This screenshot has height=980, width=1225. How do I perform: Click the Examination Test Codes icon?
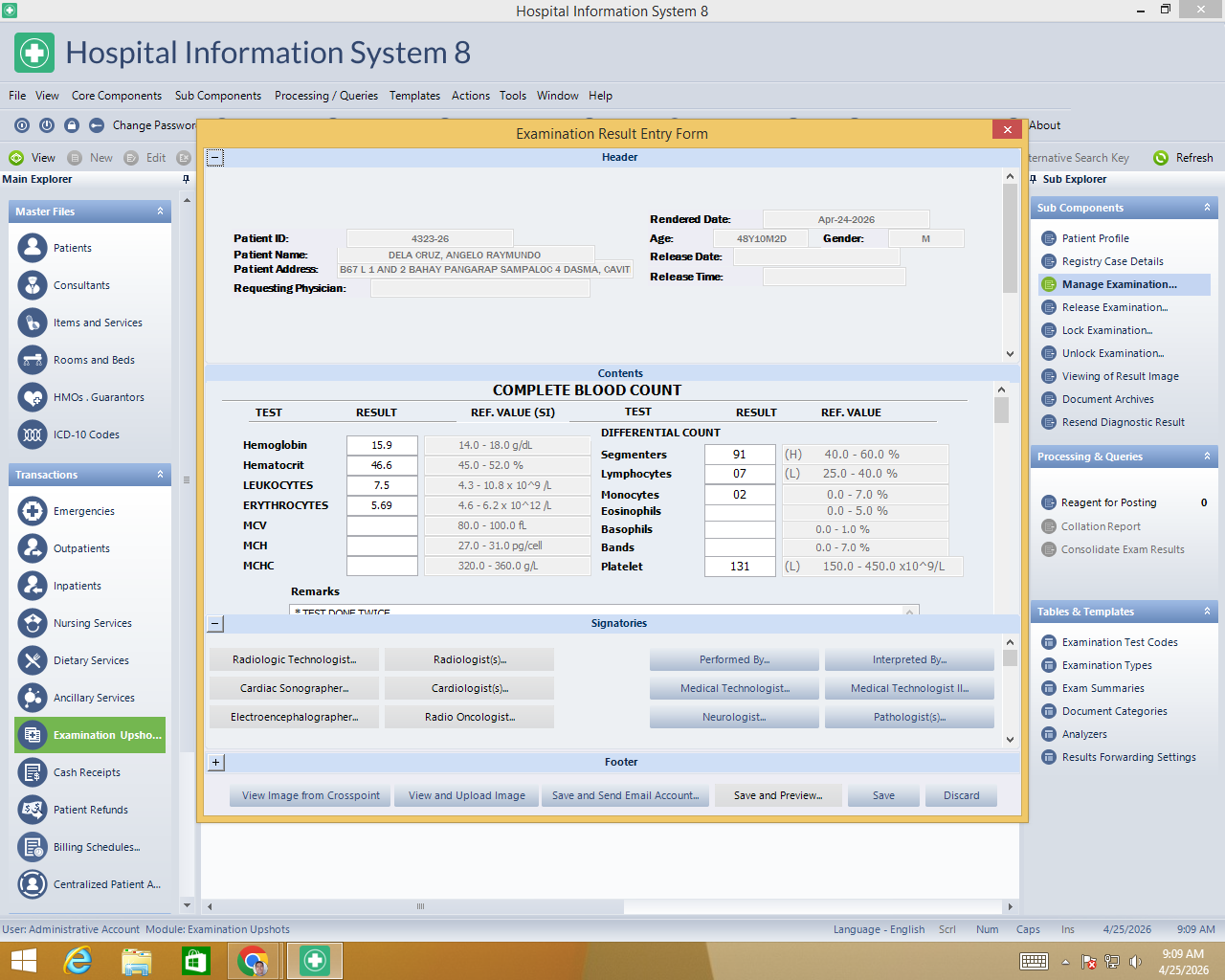pos(1049,642)
